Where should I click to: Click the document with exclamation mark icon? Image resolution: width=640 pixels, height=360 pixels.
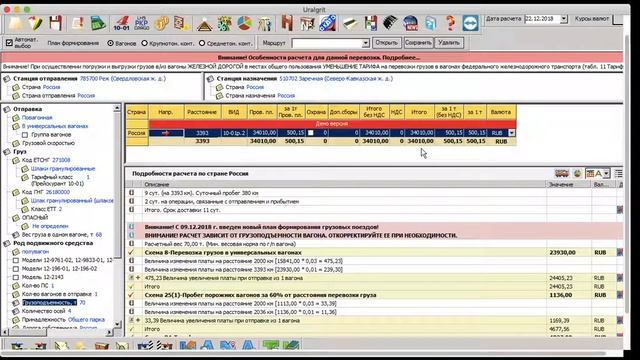pos(78,23)
